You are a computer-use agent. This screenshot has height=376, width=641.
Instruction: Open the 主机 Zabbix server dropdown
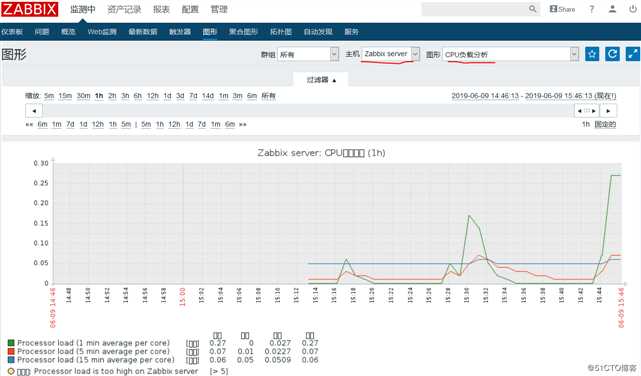[x=390, y=54]
